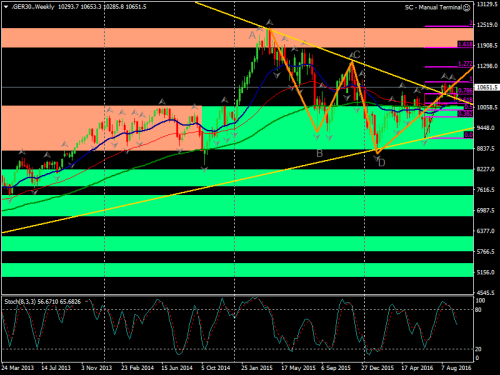Click the 7 Aug 2016 date label
Screen dimensions: 500x375
[x=456, y=368]
